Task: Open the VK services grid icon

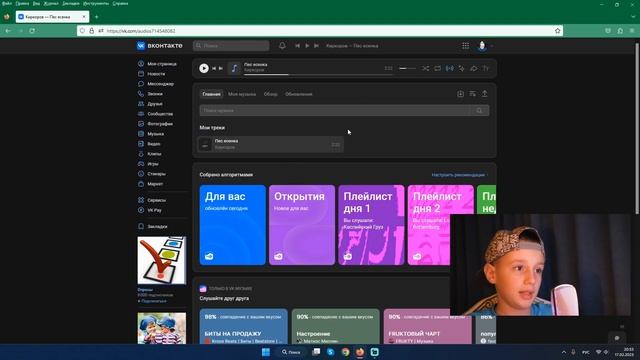Action: click(465, 46)
